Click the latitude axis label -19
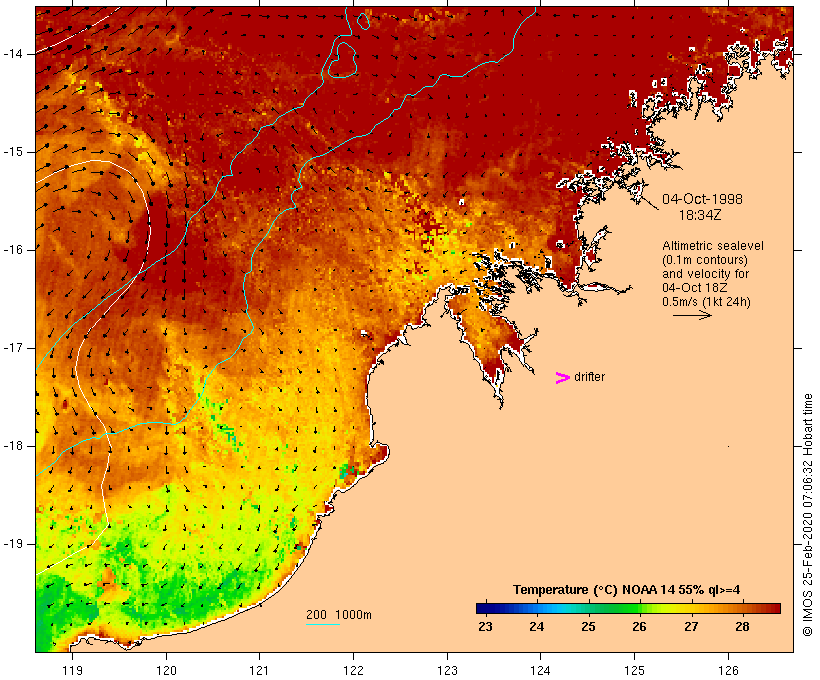820x680 pixels. coord(13,544)
